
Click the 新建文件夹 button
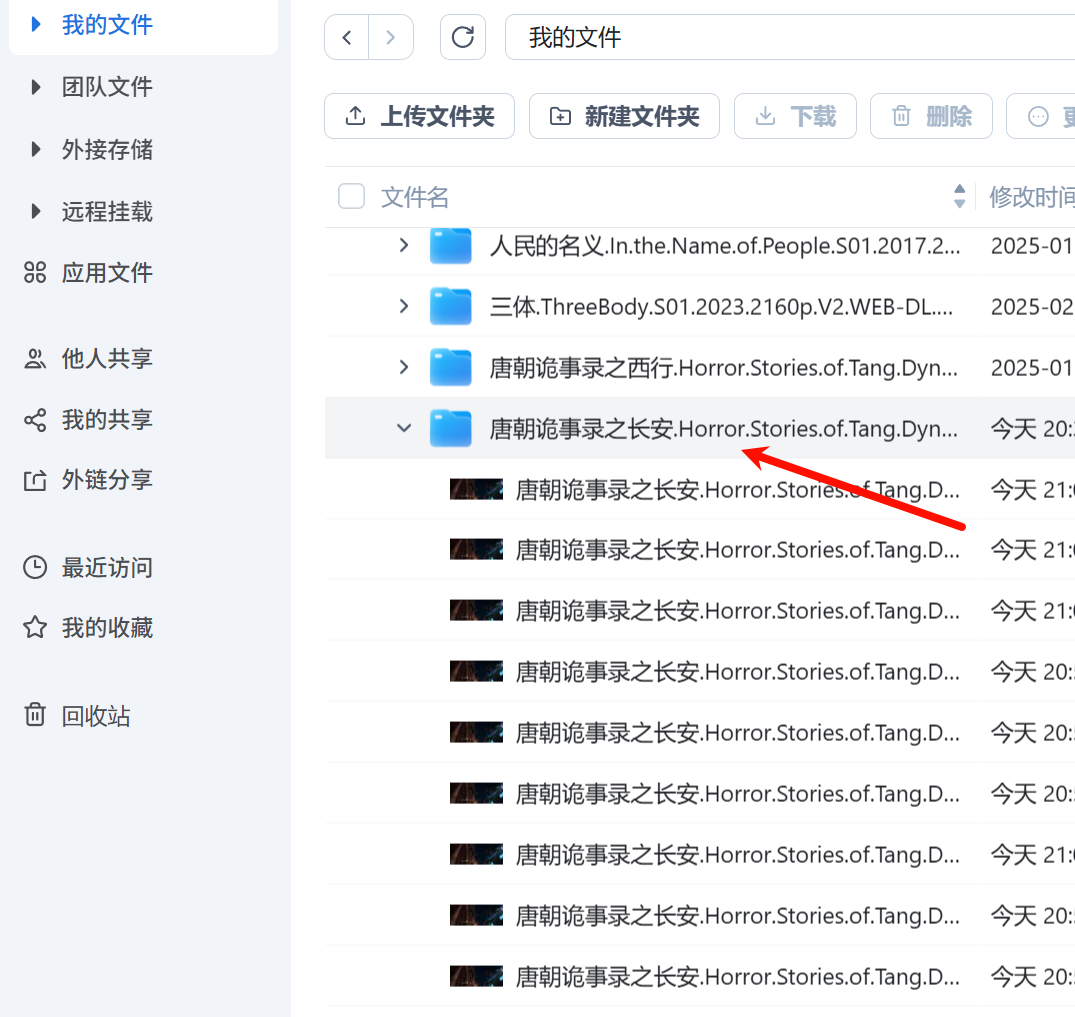(624, 116)
